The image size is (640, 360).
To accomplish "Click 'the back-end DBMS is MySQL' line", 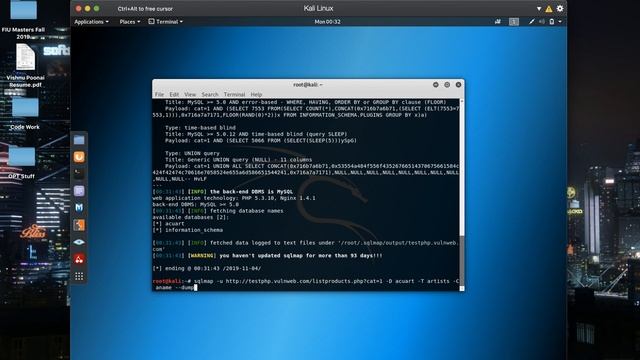I will (222, 192).
